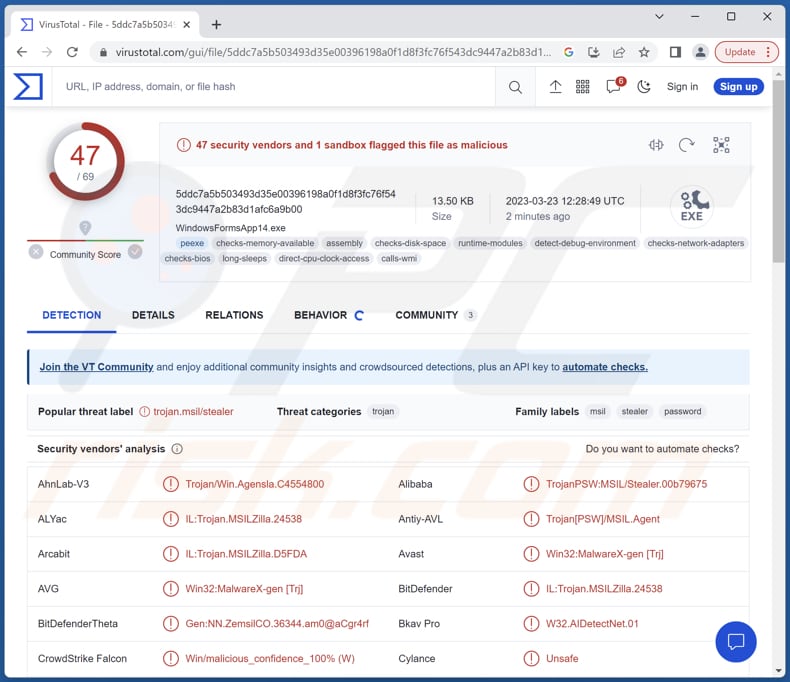Click the VirusTotal logo icon

(x=28, y=87)
